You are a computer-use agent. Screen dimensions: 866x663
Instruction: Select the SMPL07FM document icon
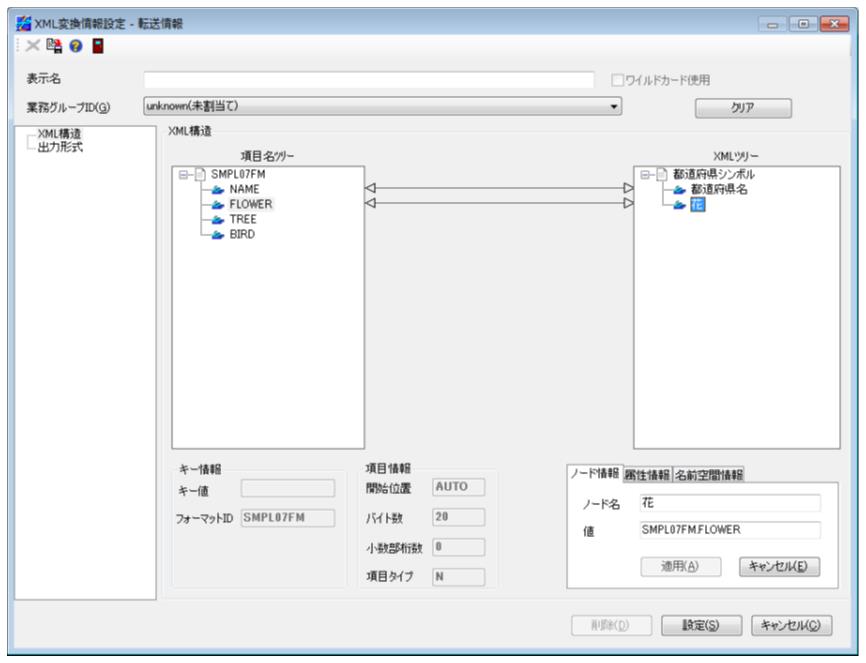tap(199, 175)
